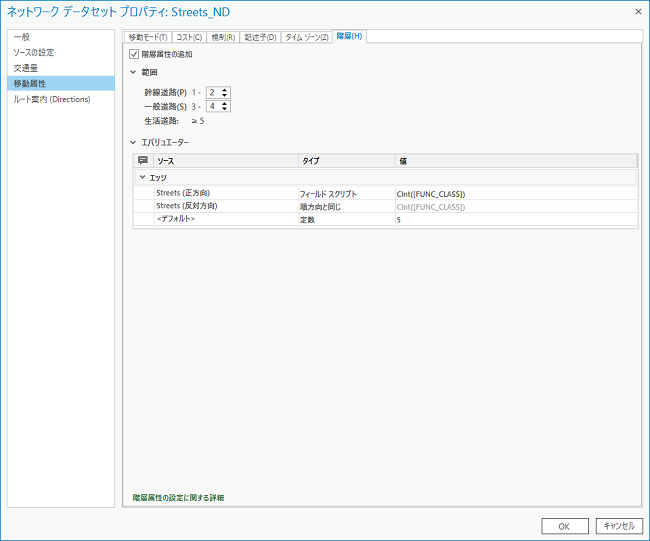This screenshot has width=650, height=541.
Task: Collapse the 範囲 section
Action: click(x=133, y=73)
